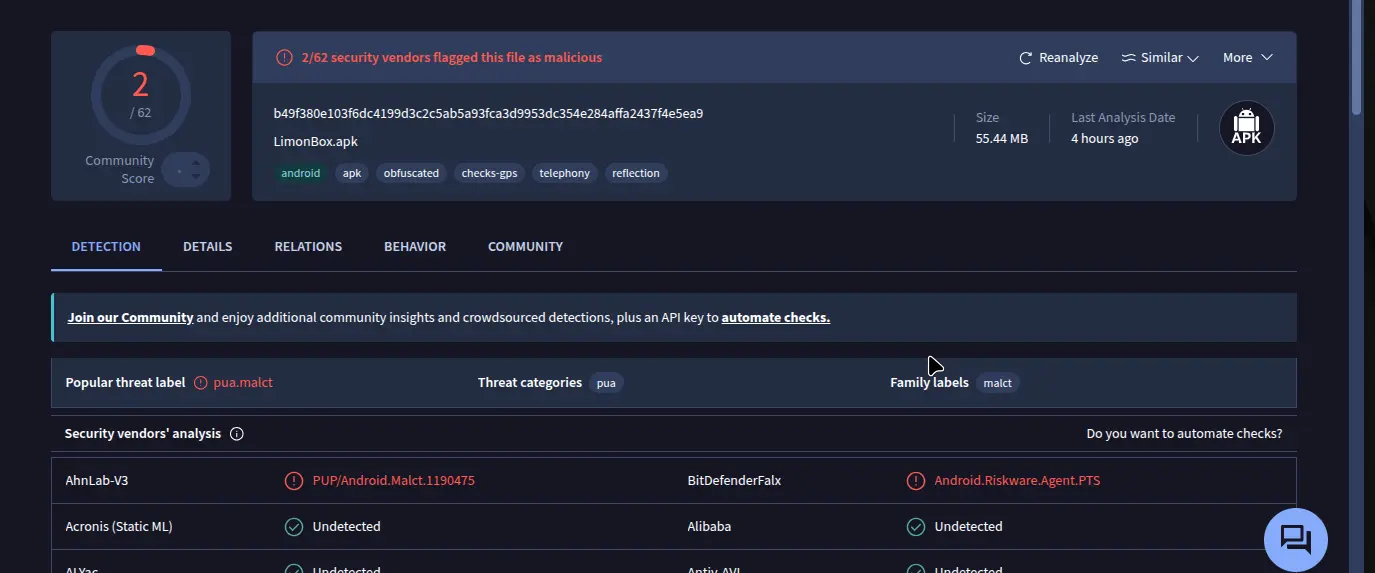Click the Acronis Undetected checkmark icon

point(294,526)
